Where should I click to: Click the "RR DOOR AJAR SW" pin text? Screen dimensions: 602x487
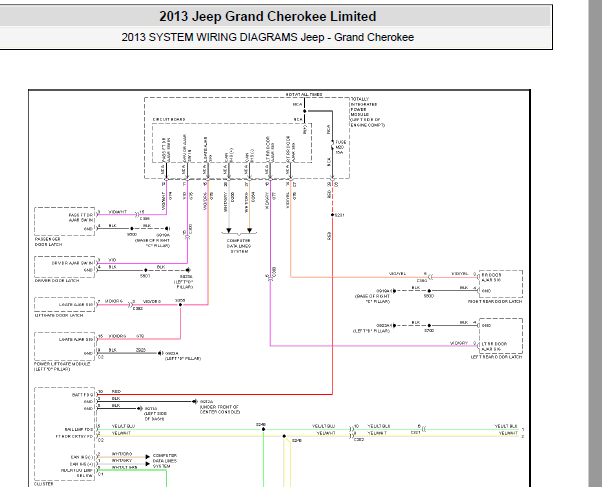492,278
